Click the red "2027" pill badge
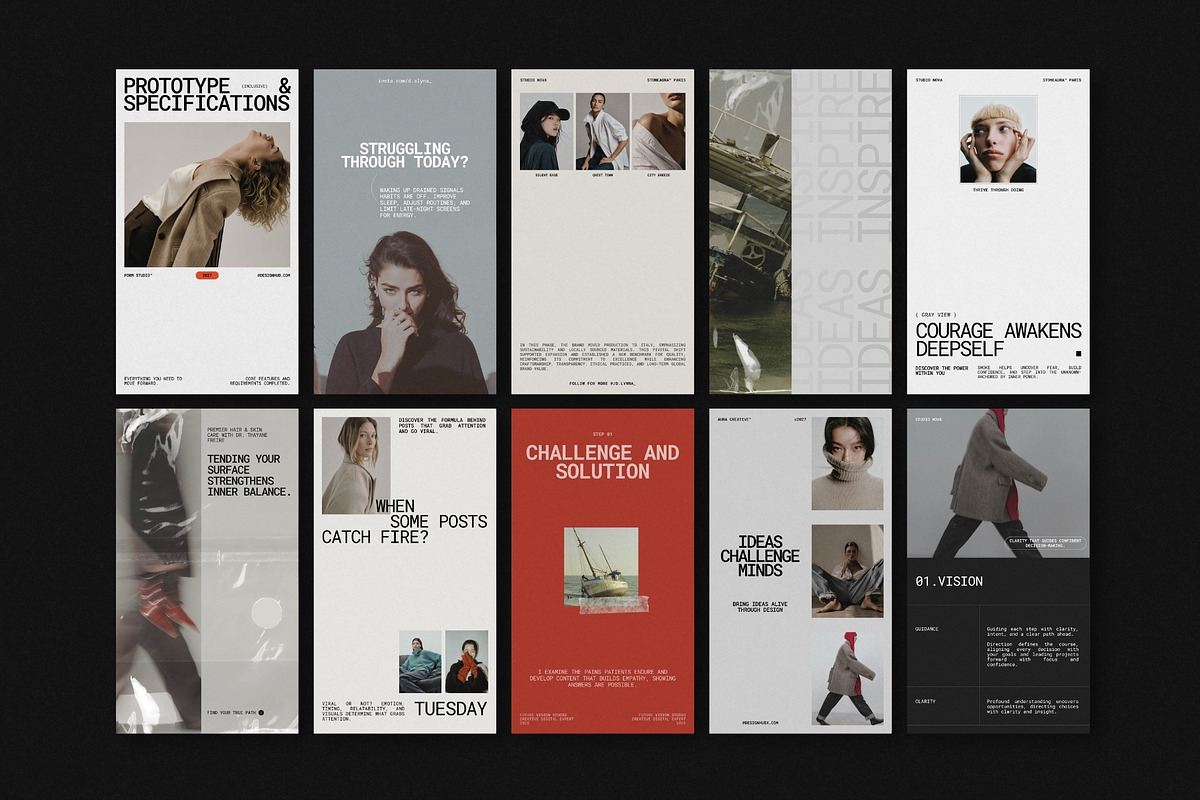 pos(207,275)
